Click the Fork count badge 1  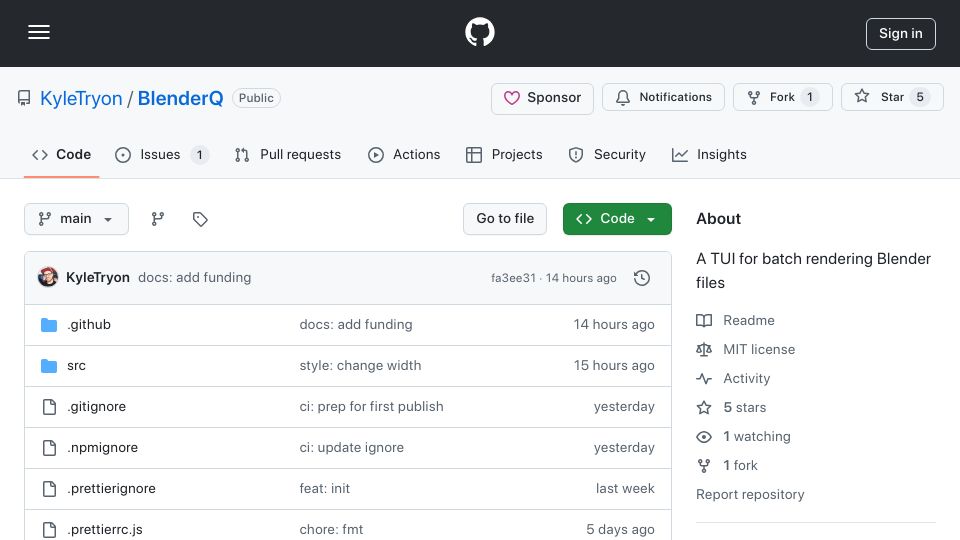pyautogui.click(x=809, y=97)
